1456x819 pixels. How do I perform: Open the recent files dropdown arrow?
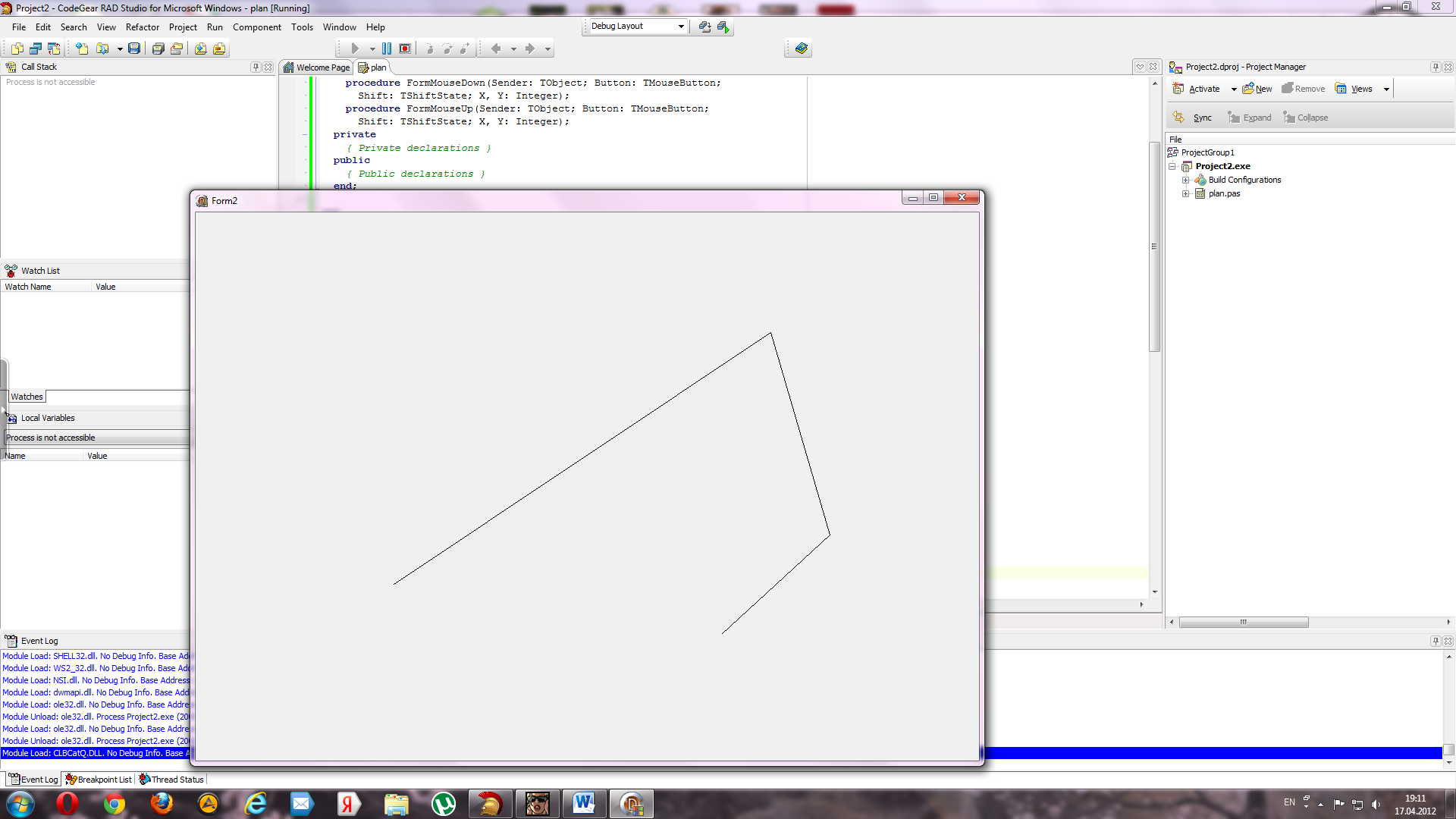[x=120, y=49]
